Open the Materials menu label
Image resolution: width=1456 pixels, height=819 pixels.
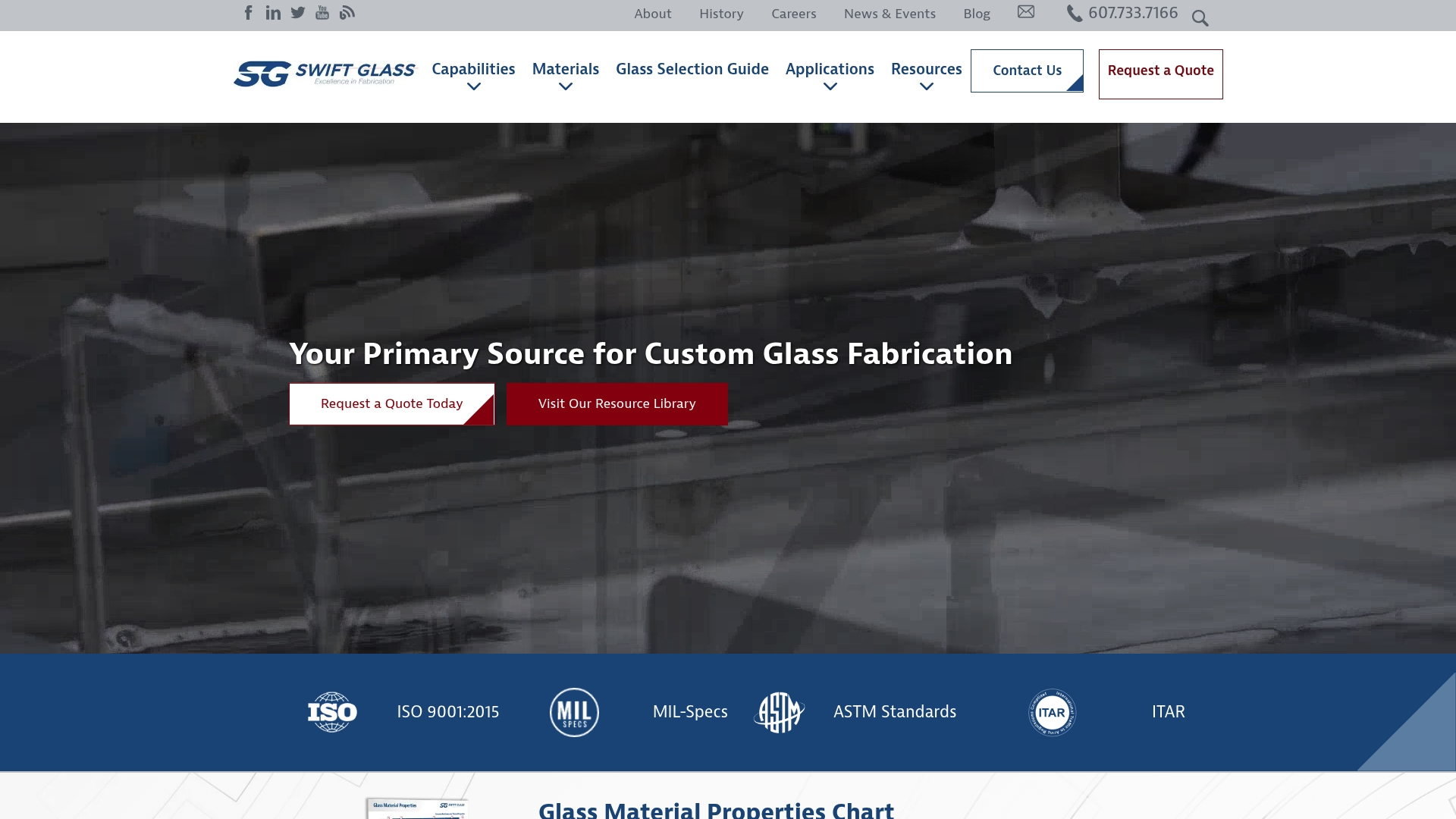click(x=566, y=69)
